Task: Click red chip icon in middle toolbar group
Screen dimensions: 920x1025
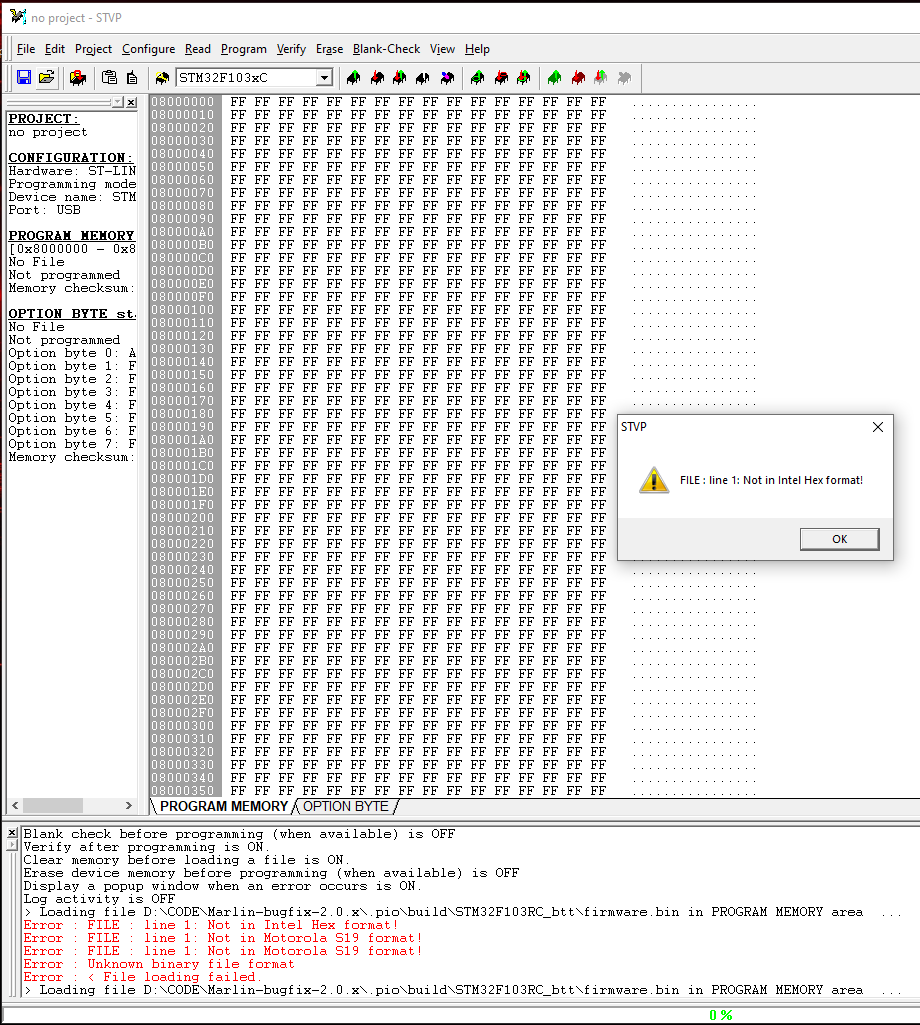Action: (x=502, y=78)
